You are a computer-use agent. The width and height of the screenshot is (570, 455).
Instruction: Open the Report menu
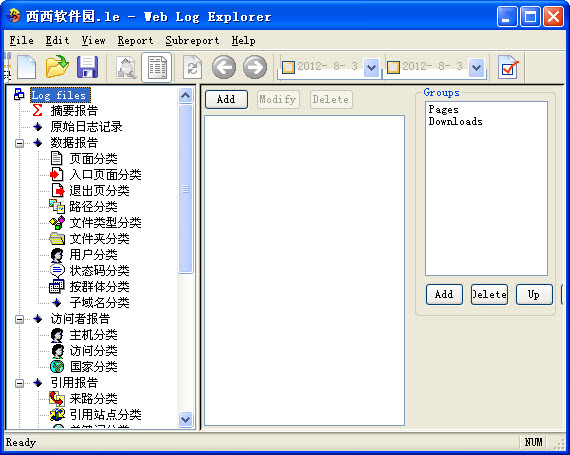click(x=135, y=40)
